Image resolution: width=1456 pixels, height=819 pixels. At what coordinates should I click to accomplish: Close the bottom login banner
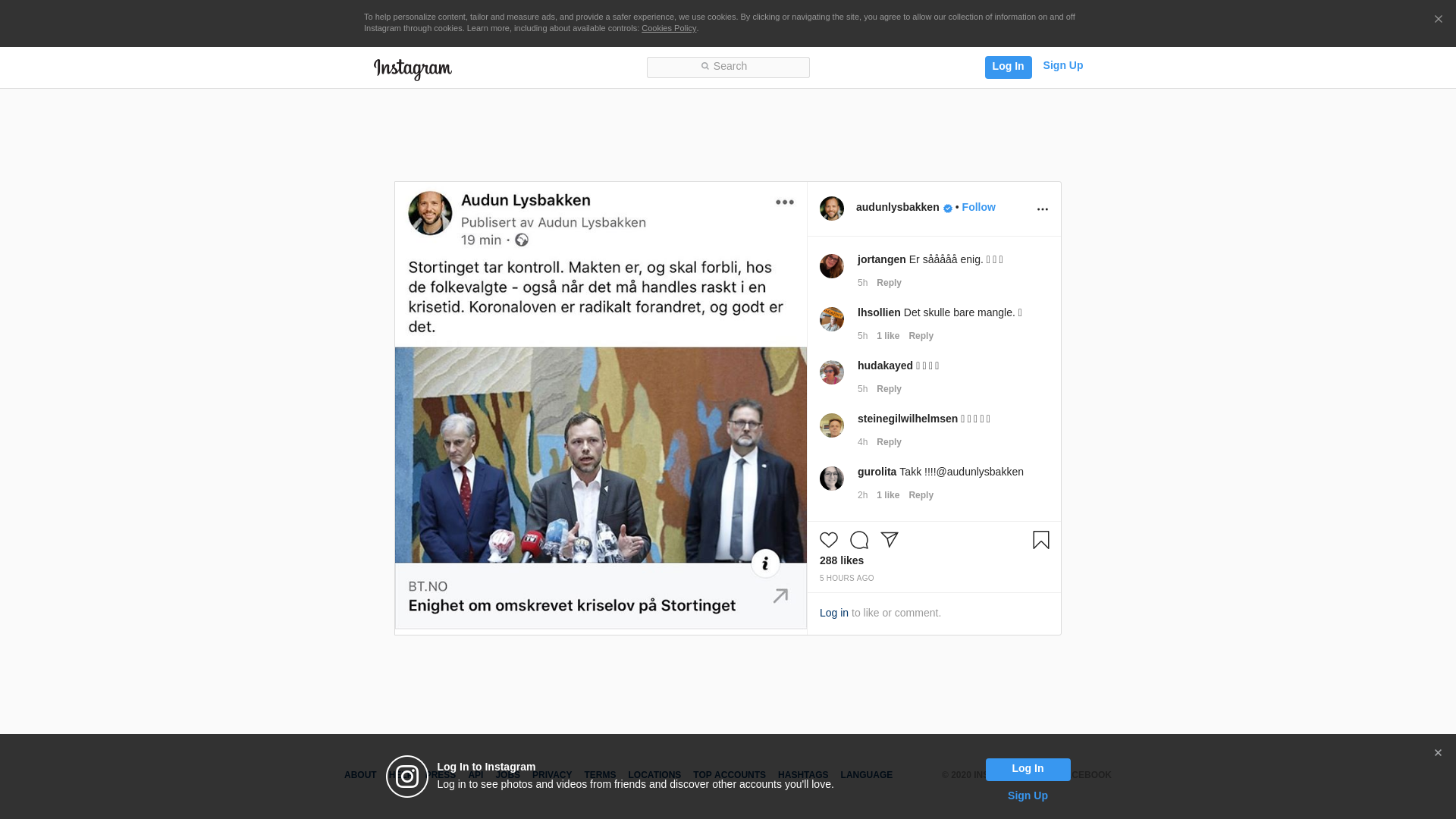[x=1437, y=753]
